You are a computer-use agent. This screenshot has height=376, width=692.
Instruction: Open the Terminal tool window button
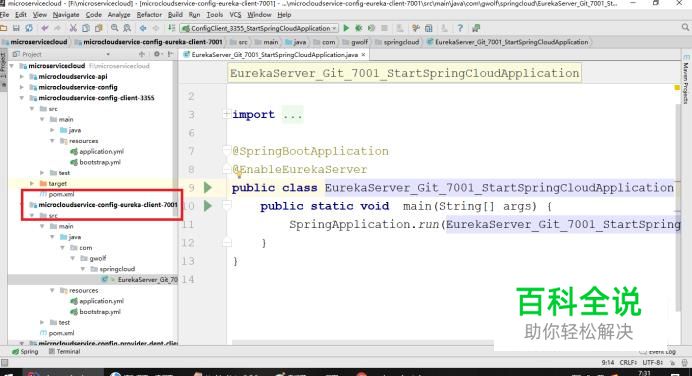point(64,352)
